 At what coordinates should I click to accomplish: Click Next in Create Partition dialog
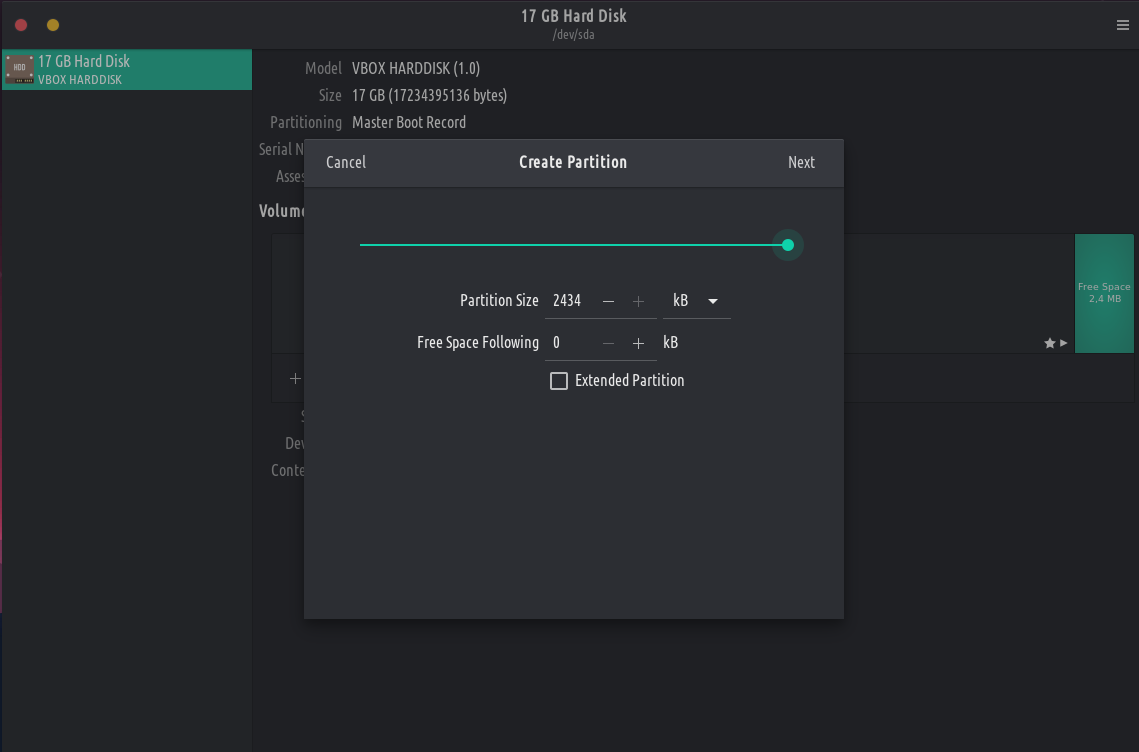[801, 162]
